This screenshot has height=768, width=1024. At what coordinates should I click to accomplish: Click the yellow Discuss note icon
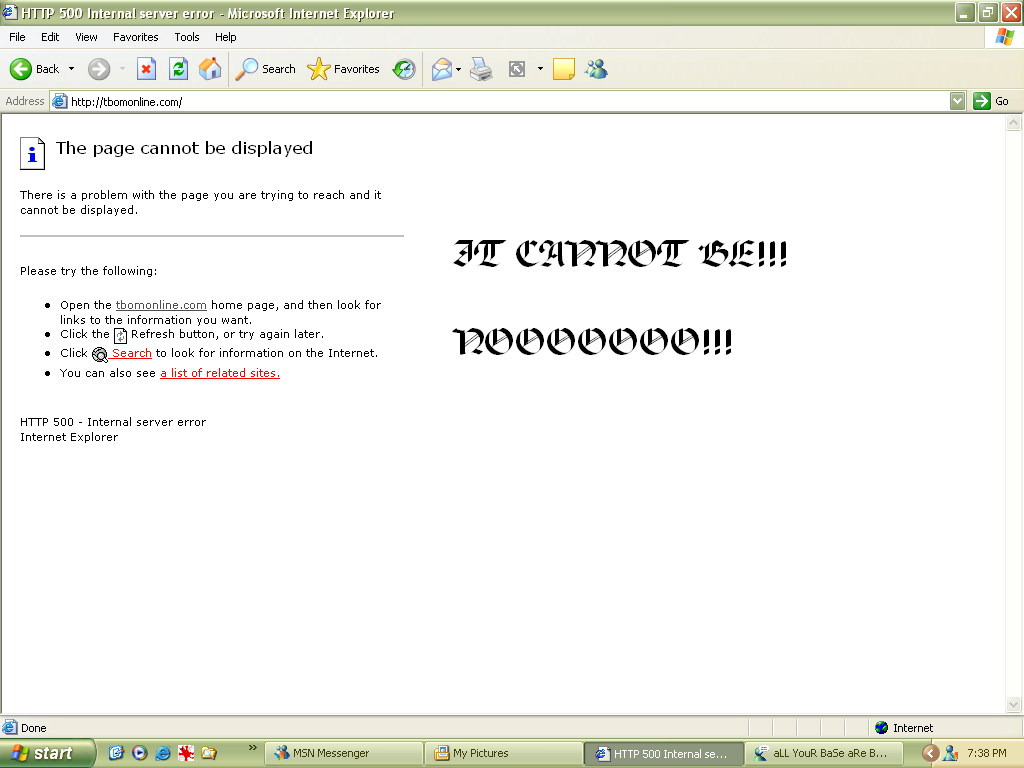tap(564, 69)
